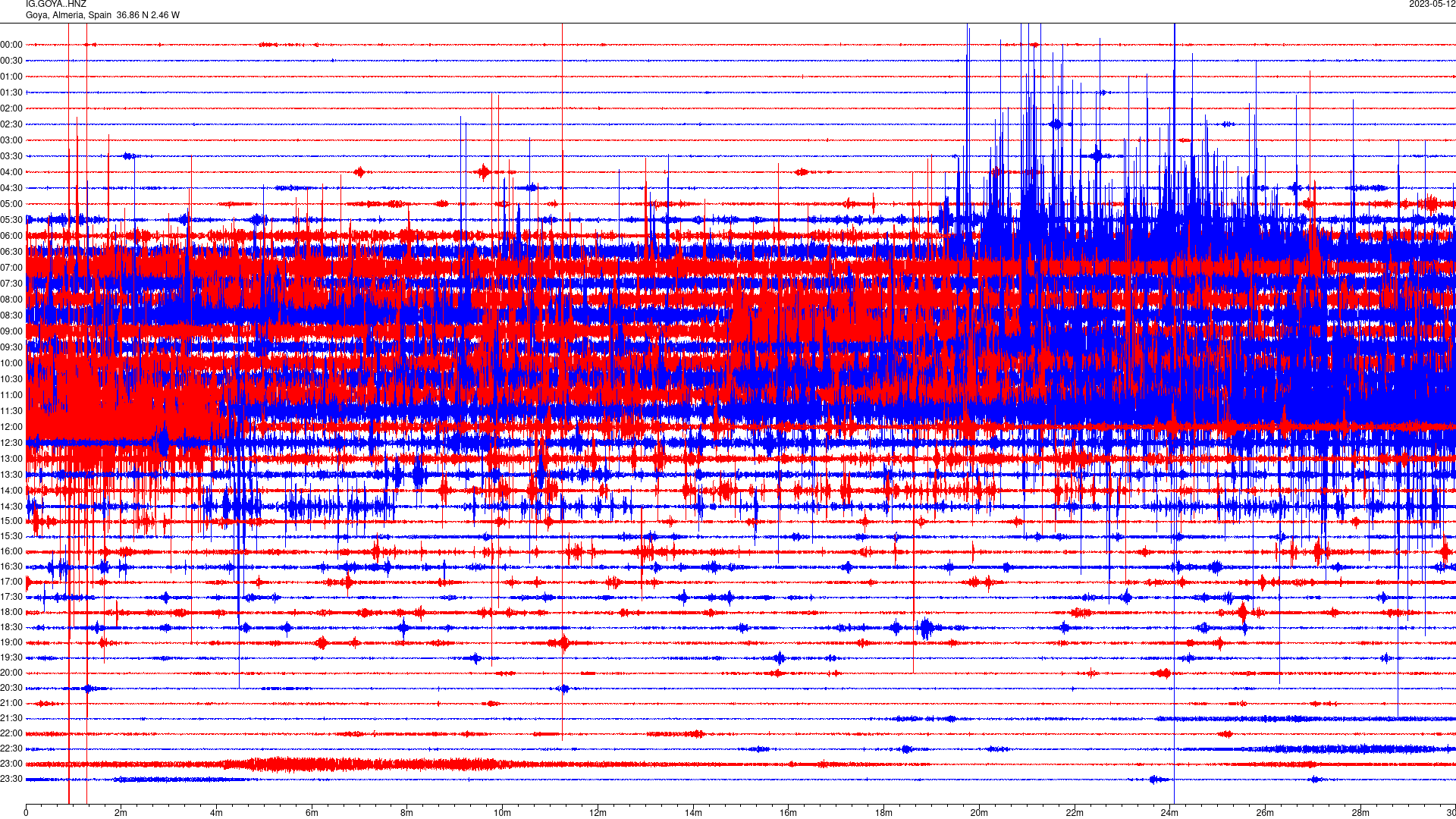
Task: Select the 06:00 time row label
Action: pyautogui.click(x=11, y=236)
